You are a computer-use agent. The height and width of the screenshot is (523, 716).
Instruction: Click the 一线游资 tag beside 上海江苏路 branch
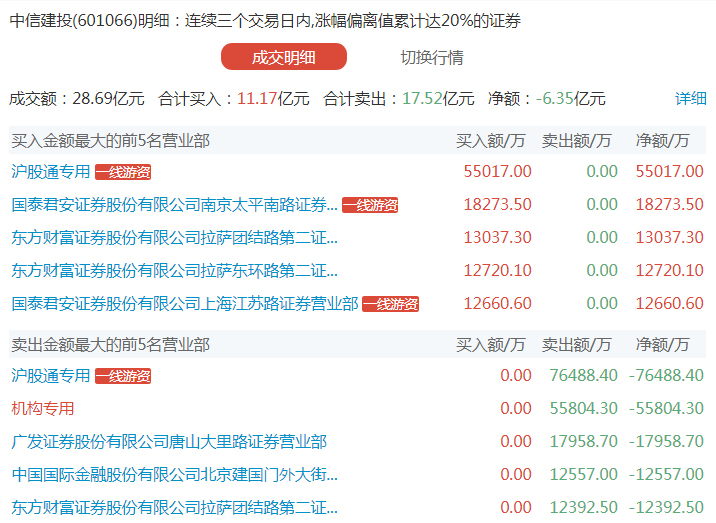coord(390,304)
